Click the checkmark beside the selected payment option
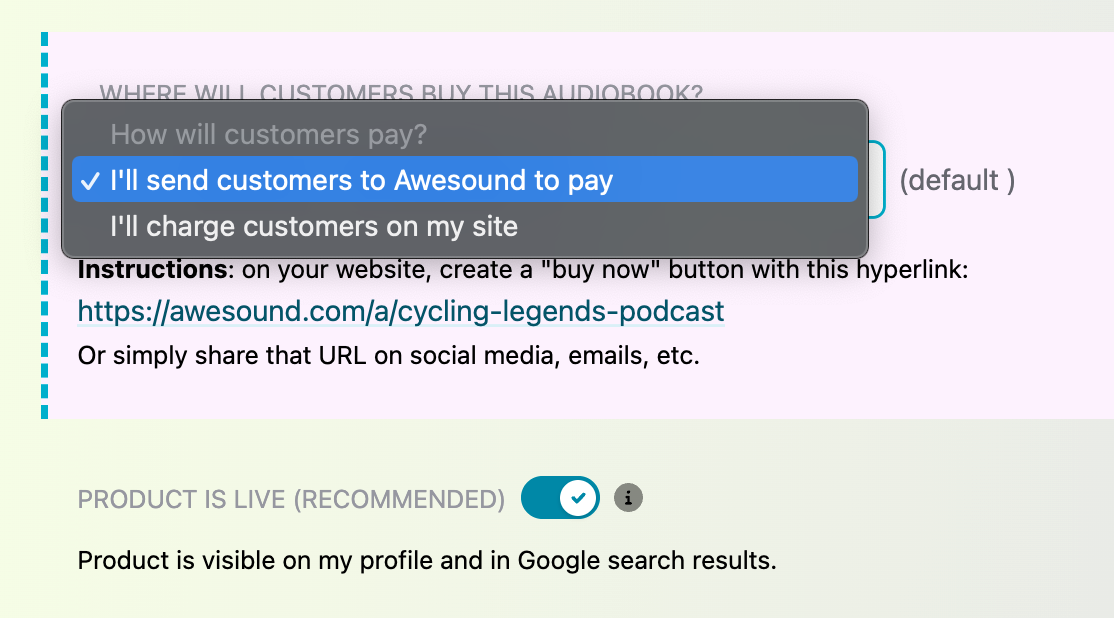 click(x=91, y=180)
